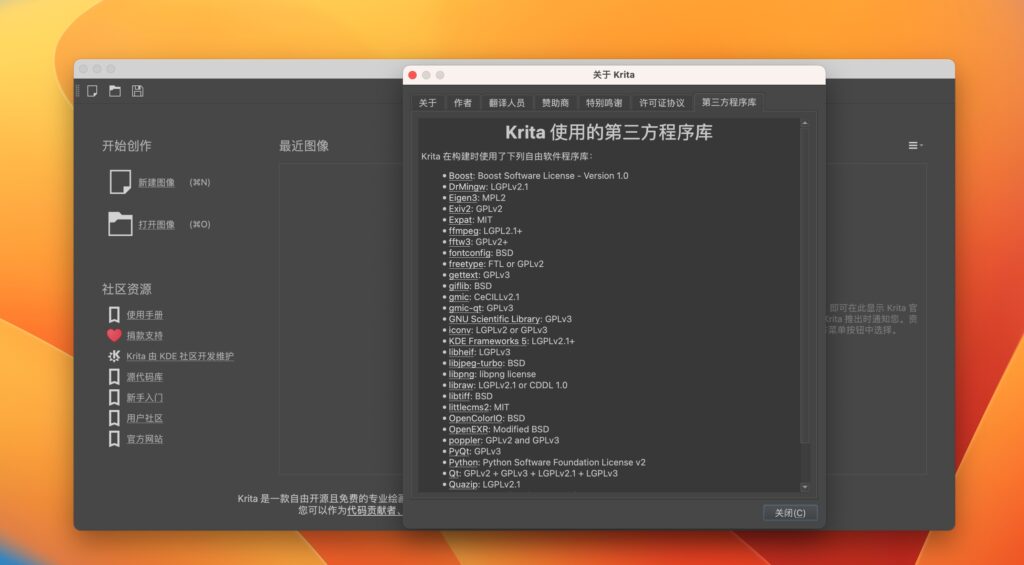Open the Quazip library link
The width and height of the screenshot is (1024, 565).
click(464, 485)
